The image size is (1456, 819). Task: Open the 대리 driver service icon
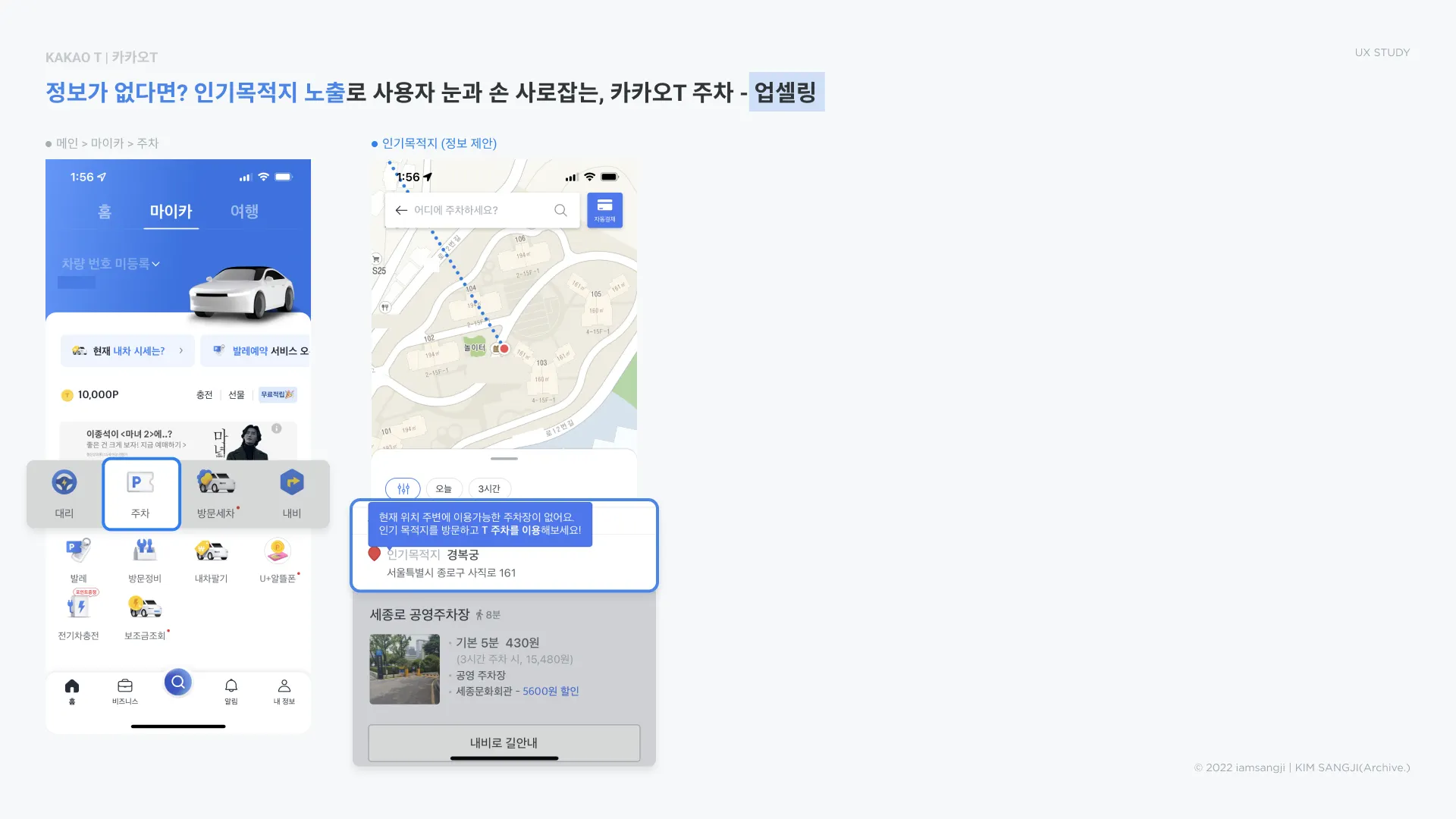pyautogui.click(x=64, y=493)
